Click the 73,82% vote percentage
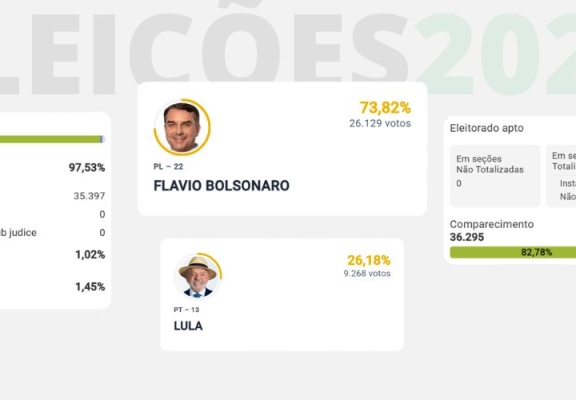This screenshot has width=576, height=400. pos(385,108)
